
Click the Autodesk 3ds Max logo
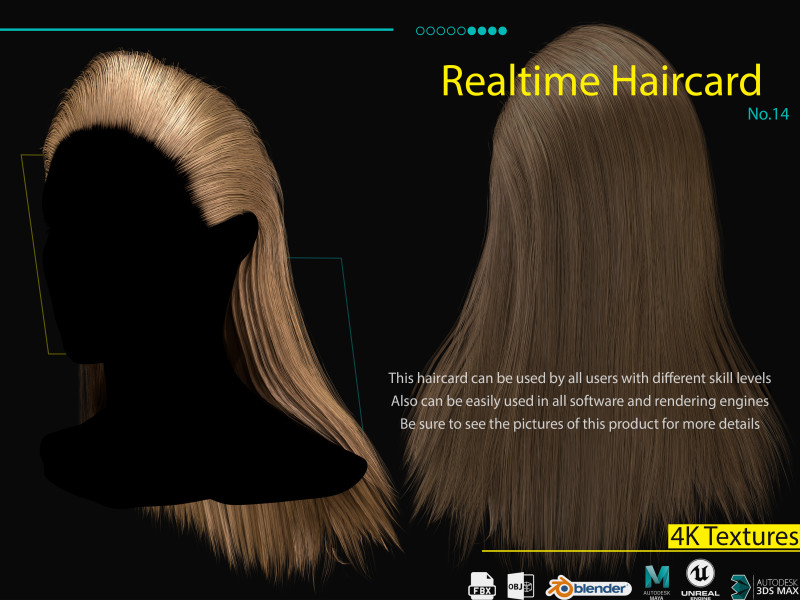766,585
